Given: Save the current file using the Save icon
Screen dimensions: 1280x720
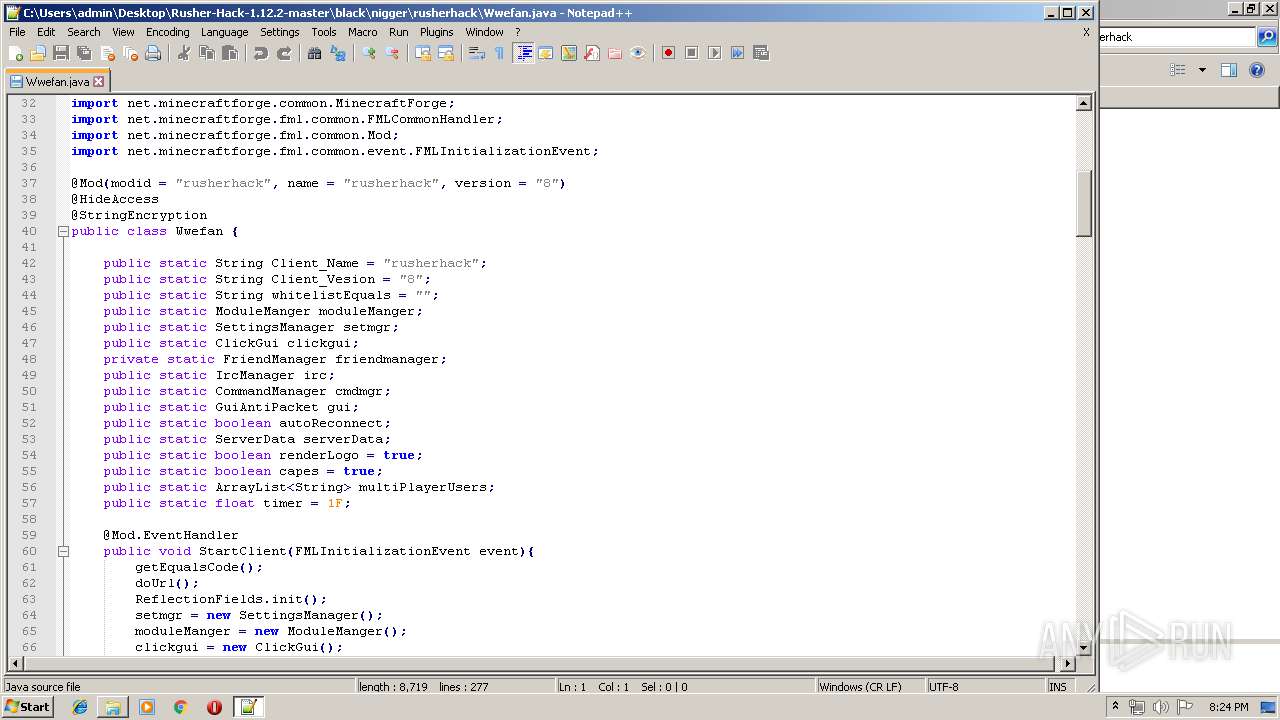Looking at the screenshot, I should (61, 53).
